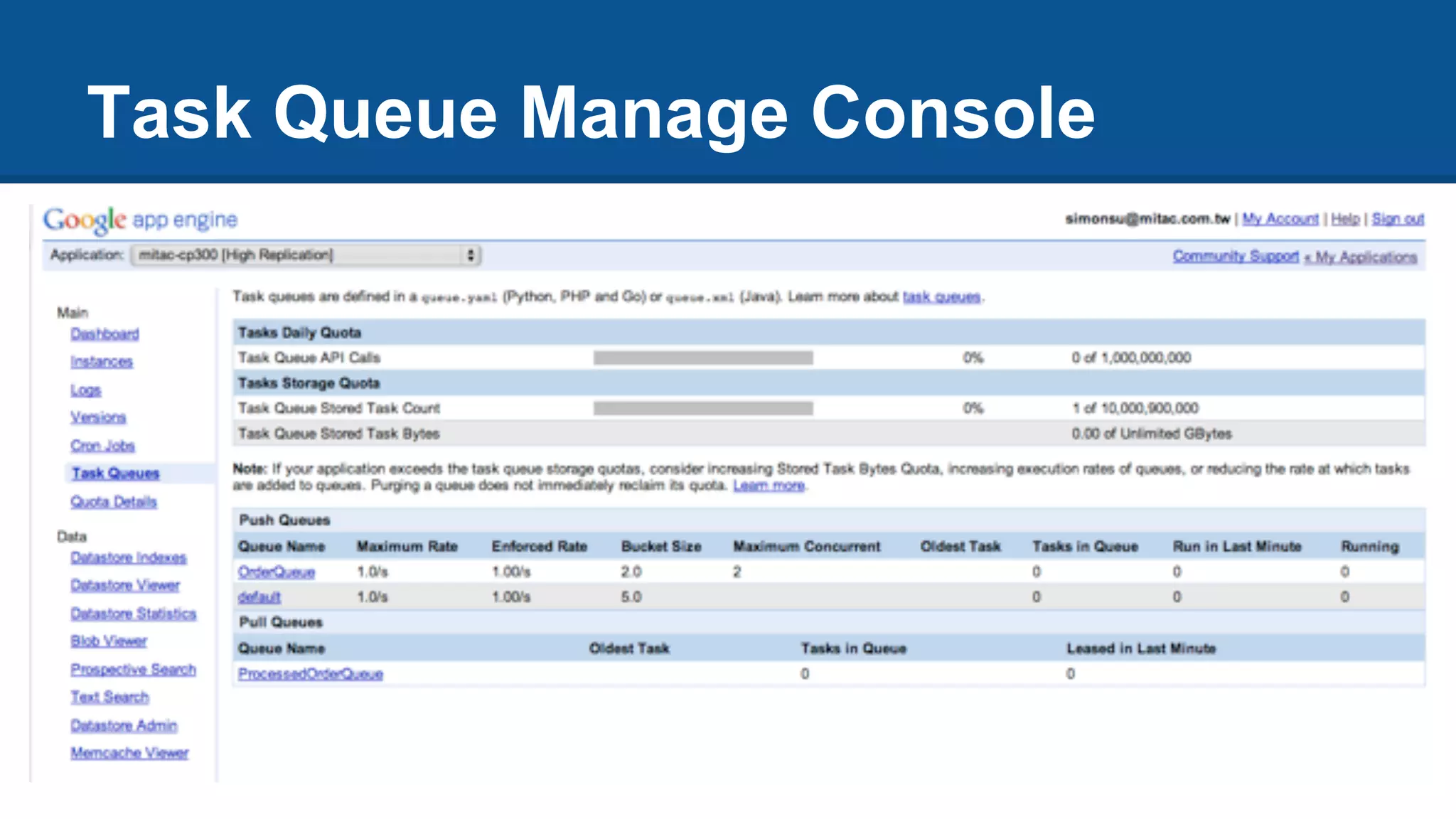
Task: Open the ProcessedOrderQueue pull queue
Action: click(x=310, y=673)
